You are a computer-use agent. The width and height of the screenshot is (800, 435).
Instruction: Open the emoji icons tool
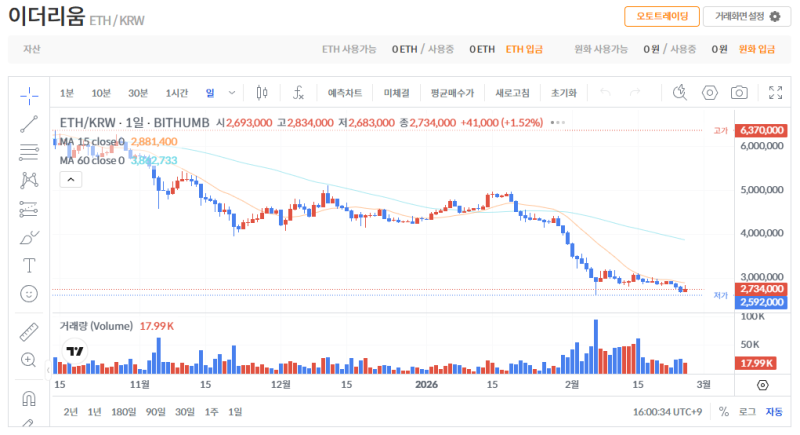29,294
